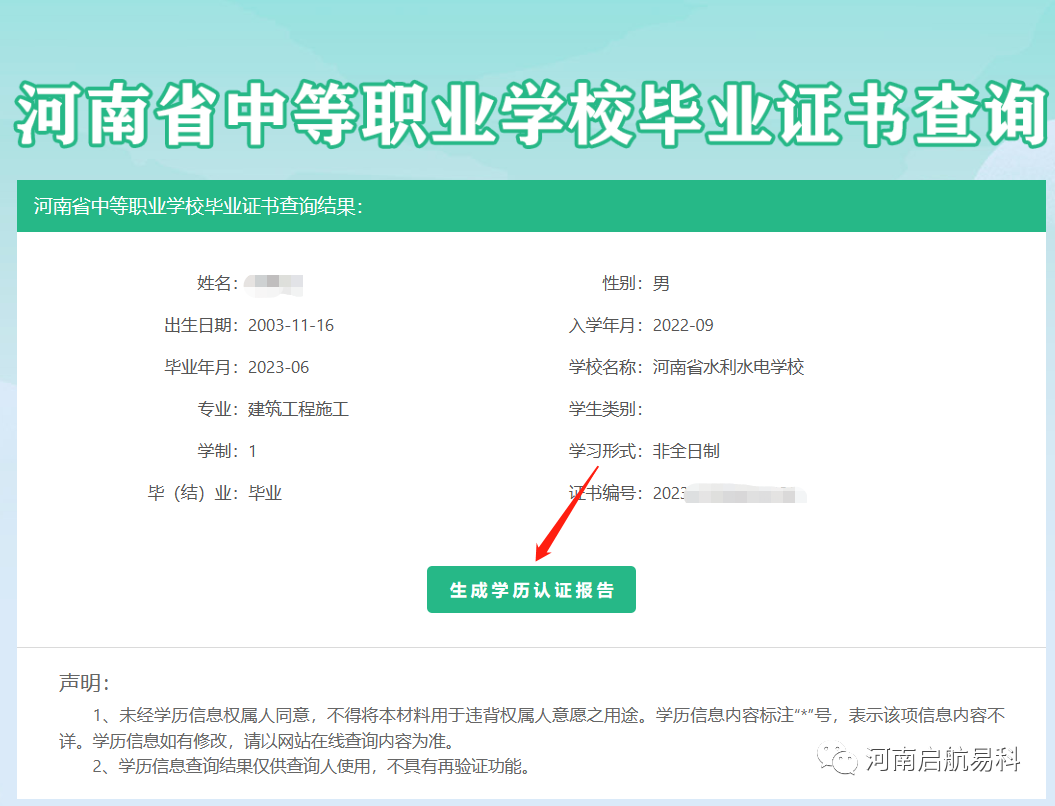Viewport: 1055px width, 806px height.
Task: Click the 学习形式 label
Action: point(605,451)
